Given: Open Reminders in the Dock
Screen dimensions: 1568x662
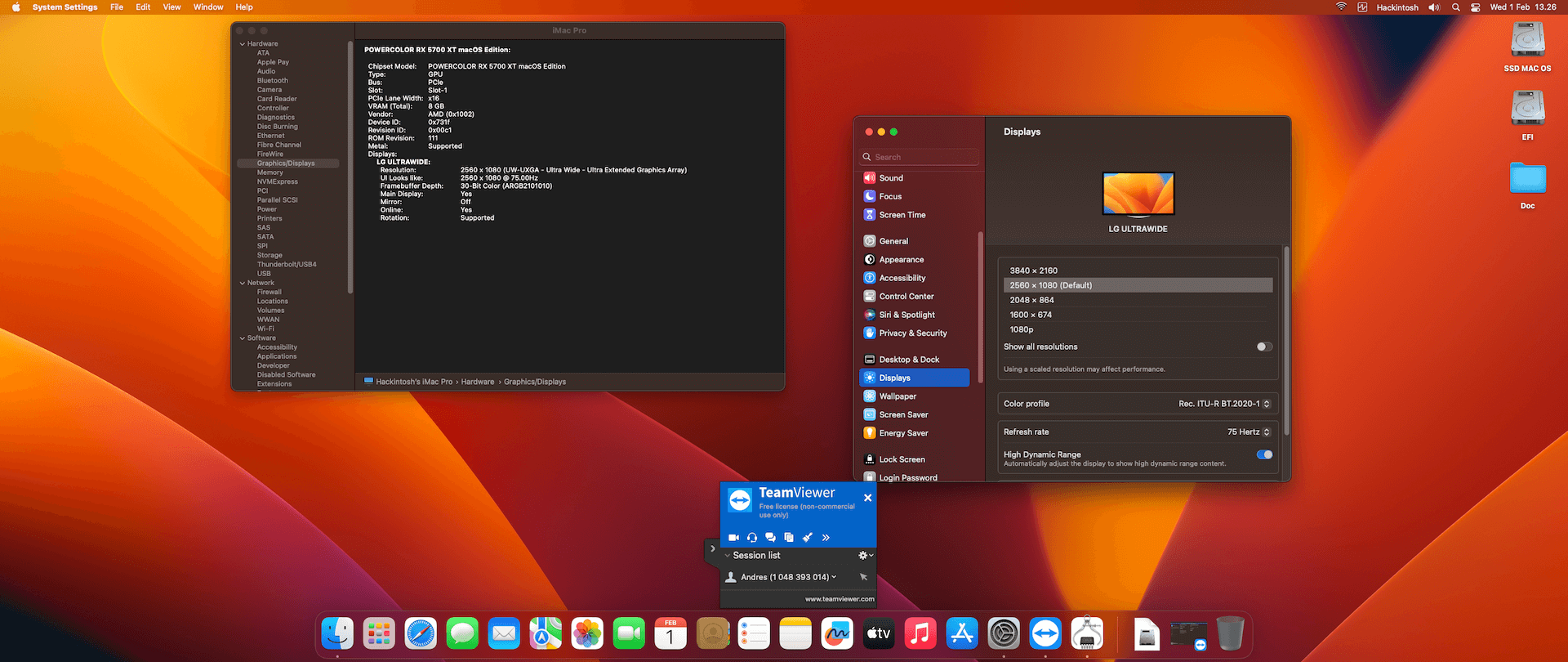Looking at the screenshot, I should (754, 633).
